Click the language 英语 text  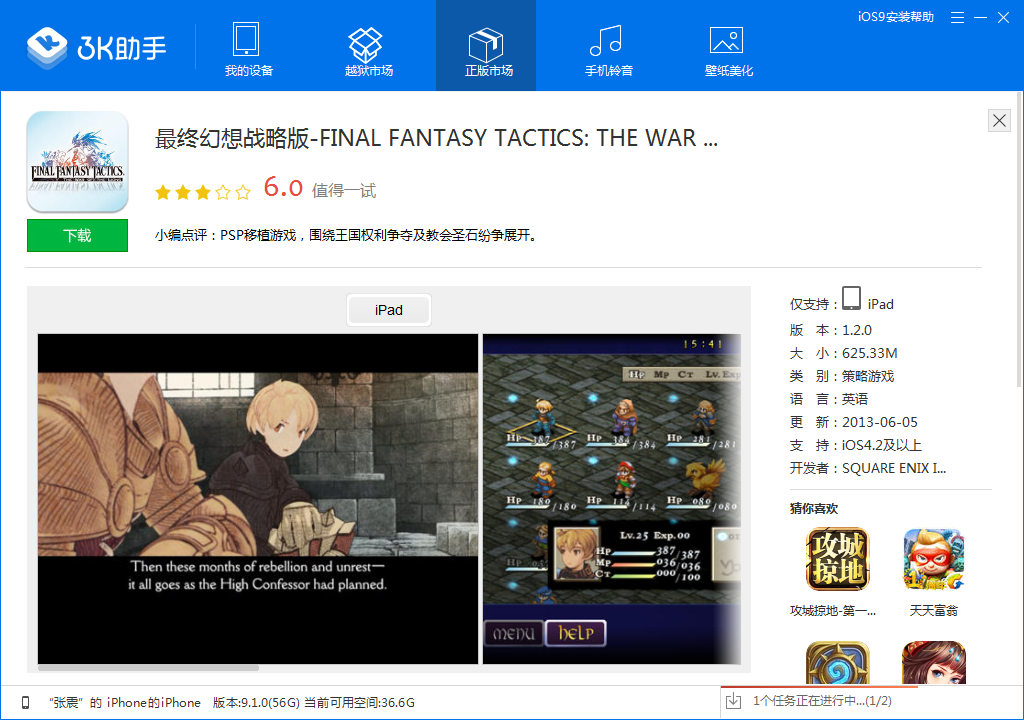point(855,399)
